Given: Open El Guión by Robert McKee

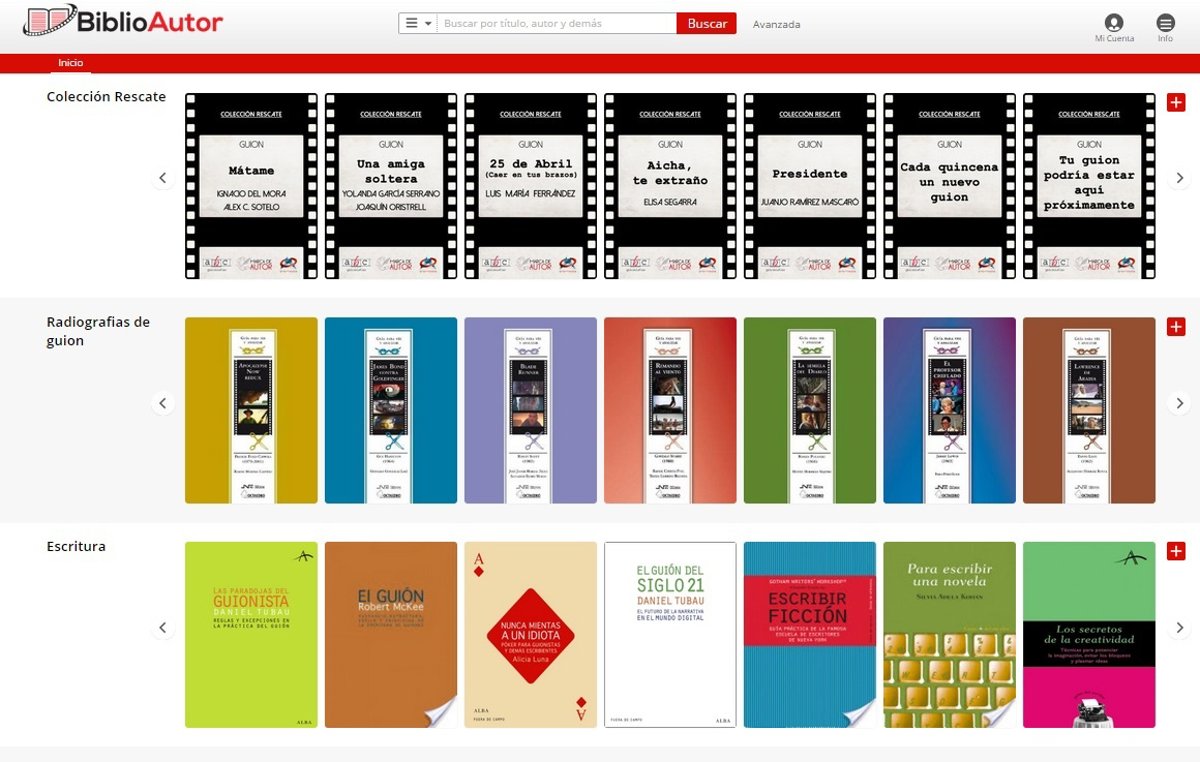Looking at the screenshot, I should [391, 634].
